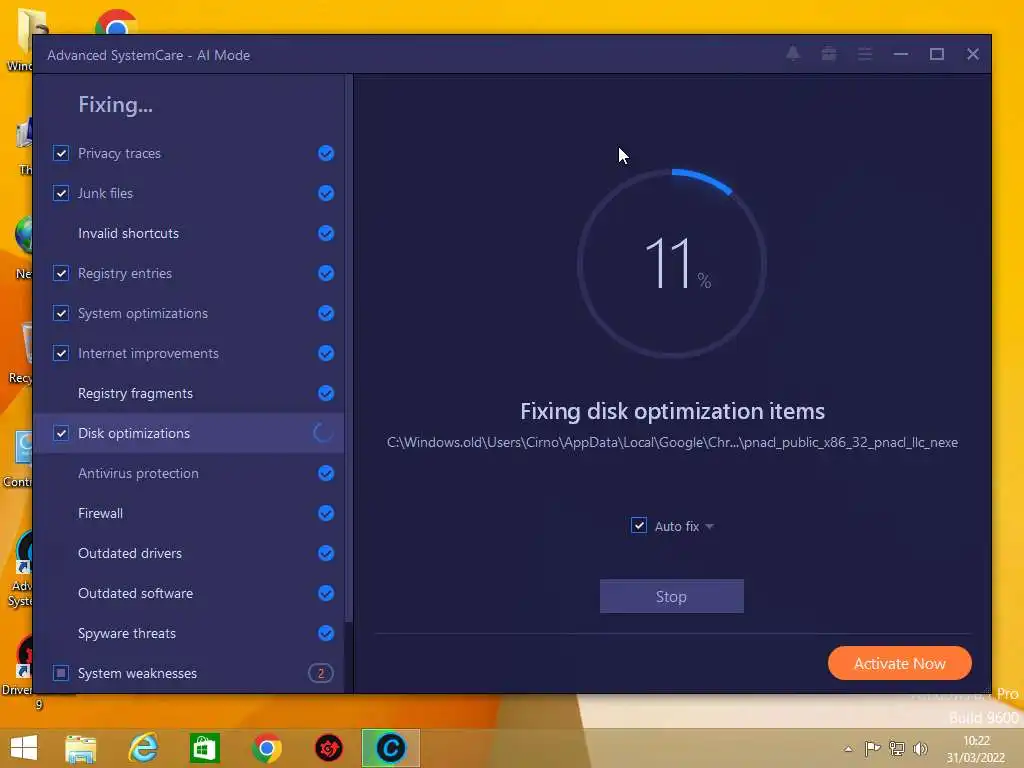The image size is (1024, 768).
Task: Click the left panel vertical scrollbar
Action: [349, 346]
